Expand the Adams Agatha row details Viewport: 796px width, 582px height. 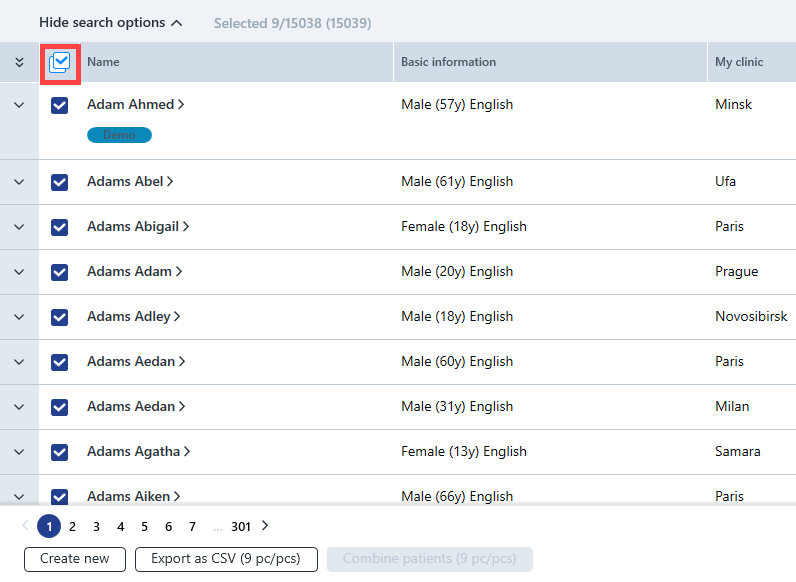click(19, 452)
